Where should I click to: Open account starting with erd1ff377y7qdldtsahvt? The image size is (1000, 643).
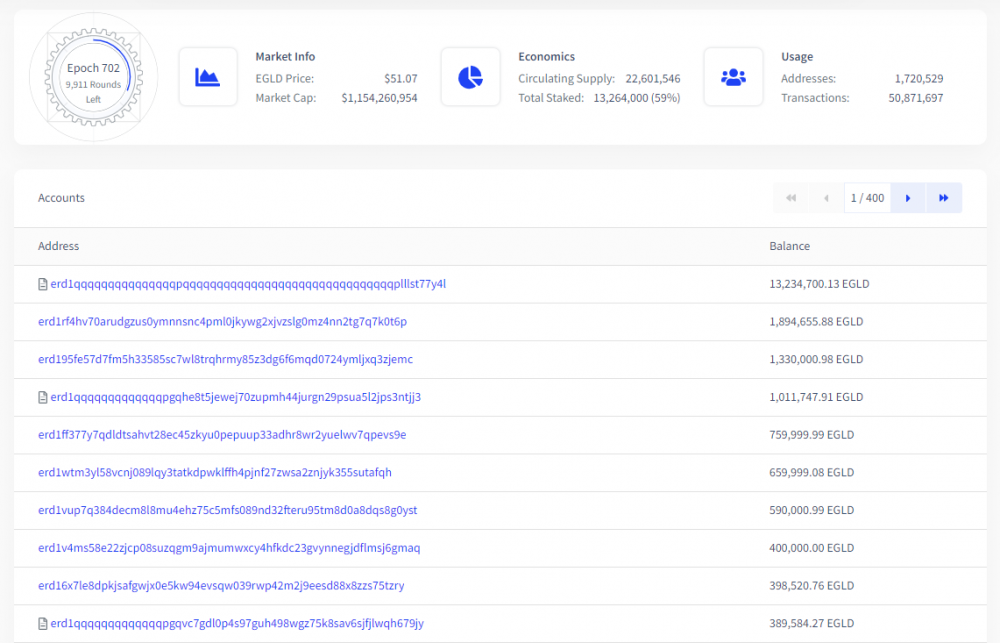click(x=222, y=435)
